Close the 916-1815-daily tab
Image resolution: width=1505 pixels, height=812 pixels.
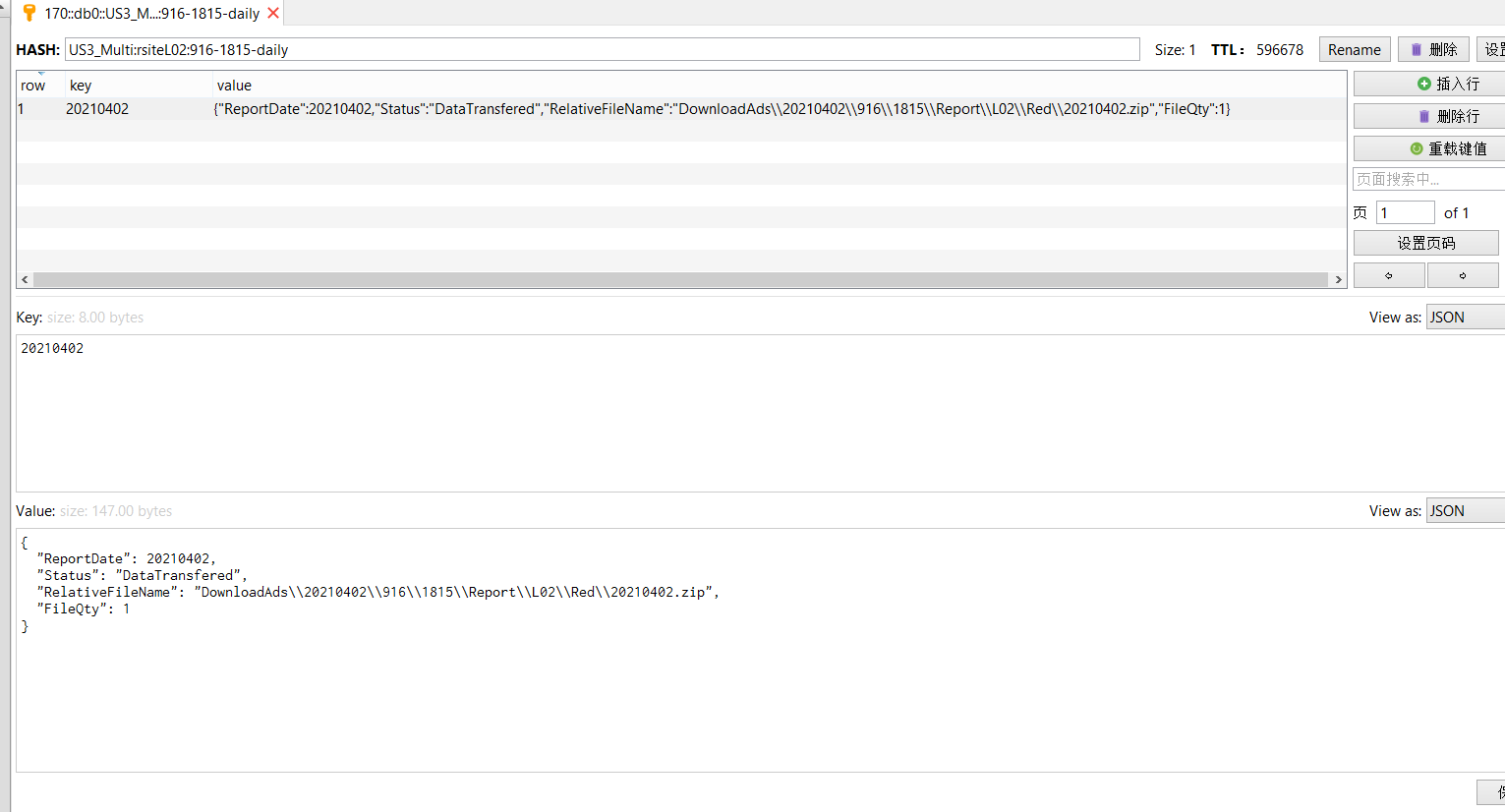click(274, 15)
